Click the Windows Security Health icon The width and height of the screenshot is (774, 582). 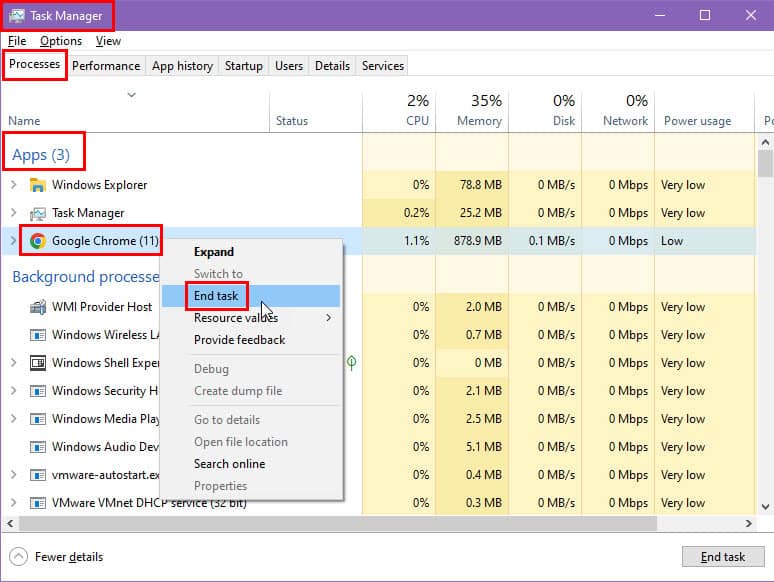pyautogui.click(x=38, y=391)
